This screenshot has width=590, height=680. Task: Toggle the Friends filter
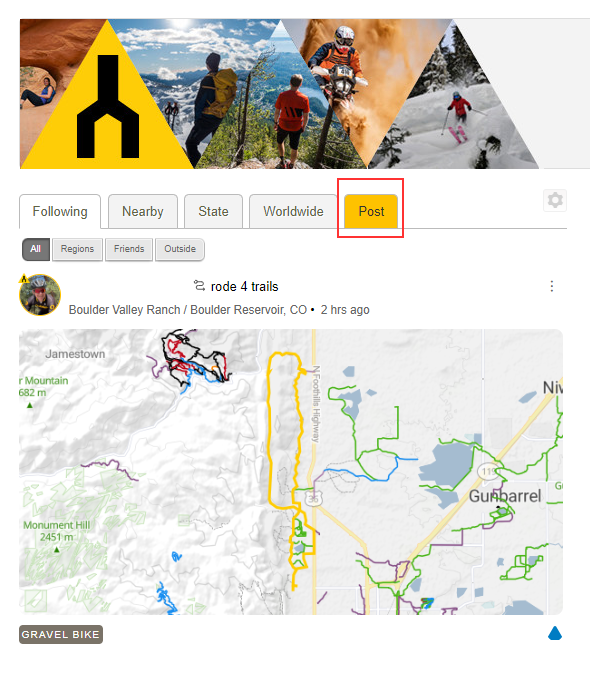(x=129, y=249)
